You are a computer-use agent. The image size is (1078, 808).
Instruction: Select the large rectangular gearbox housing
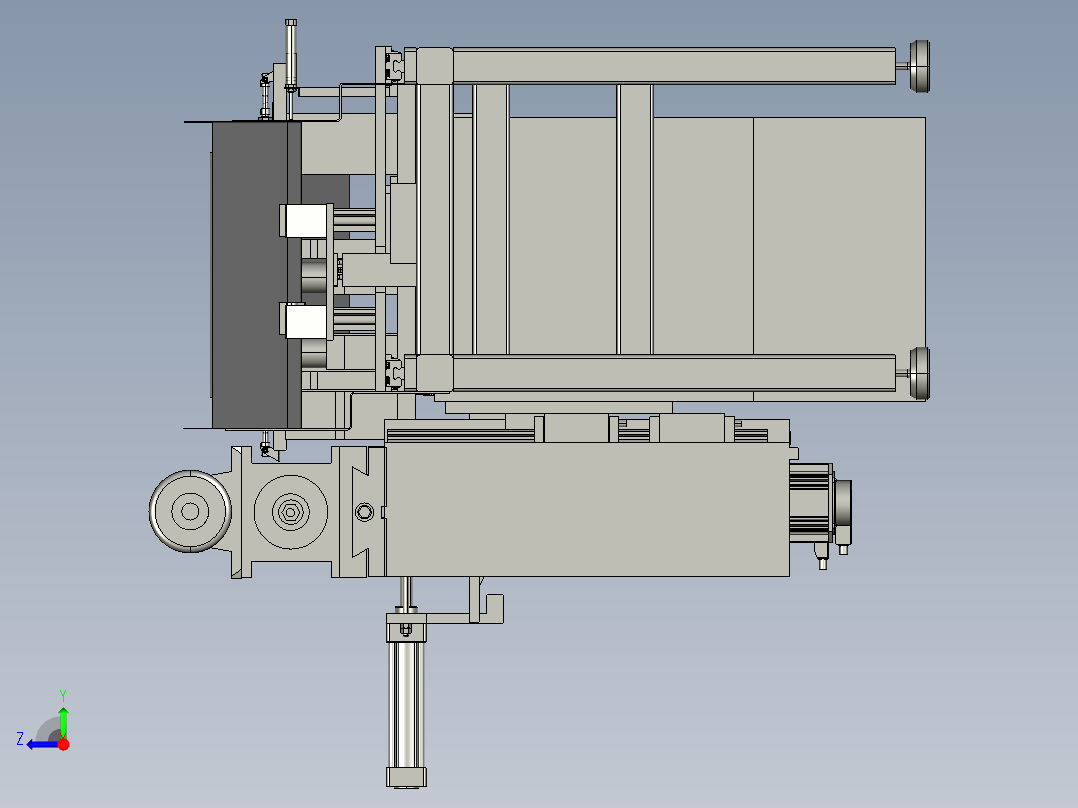[587, 510]
